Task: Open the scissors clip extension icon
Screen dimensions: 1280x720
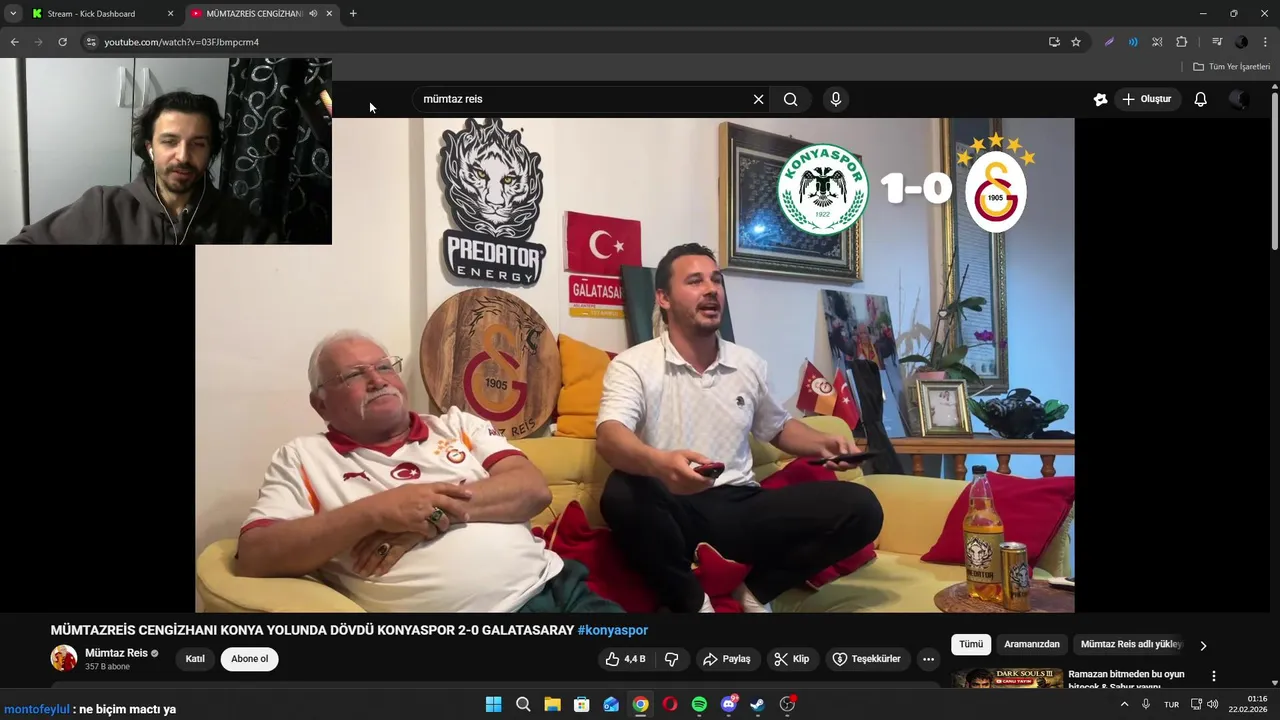Action: click(1157, 42)
